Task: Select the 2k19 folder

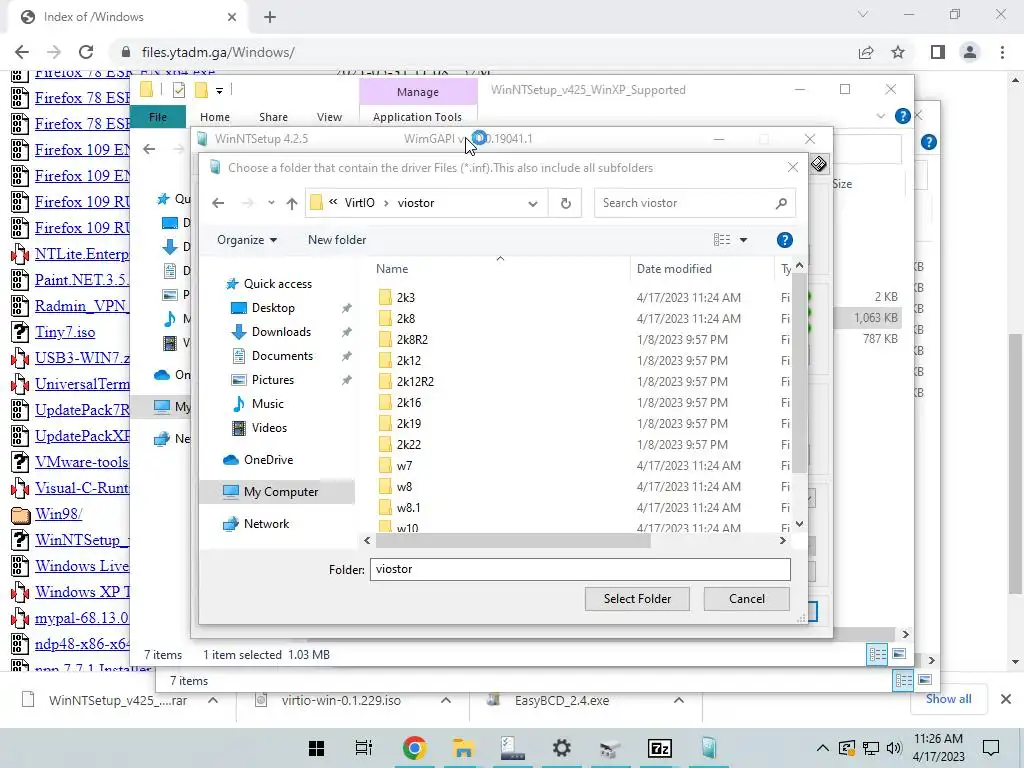Action: 409,424
